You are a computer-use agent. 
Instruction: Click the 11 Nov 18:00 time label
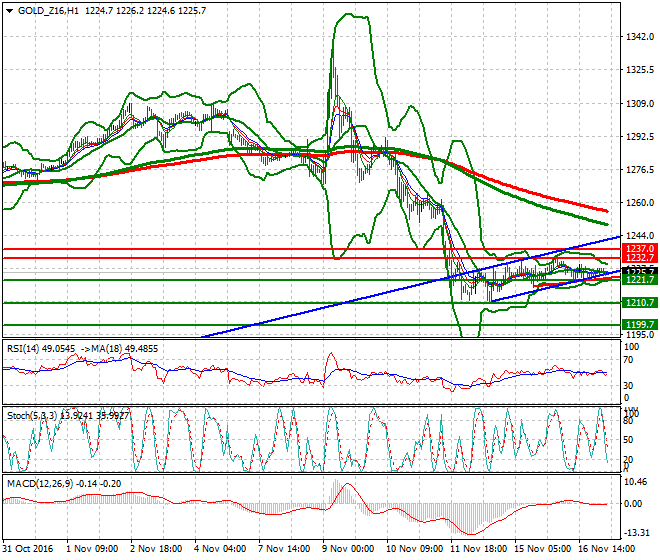coord(479,549)
